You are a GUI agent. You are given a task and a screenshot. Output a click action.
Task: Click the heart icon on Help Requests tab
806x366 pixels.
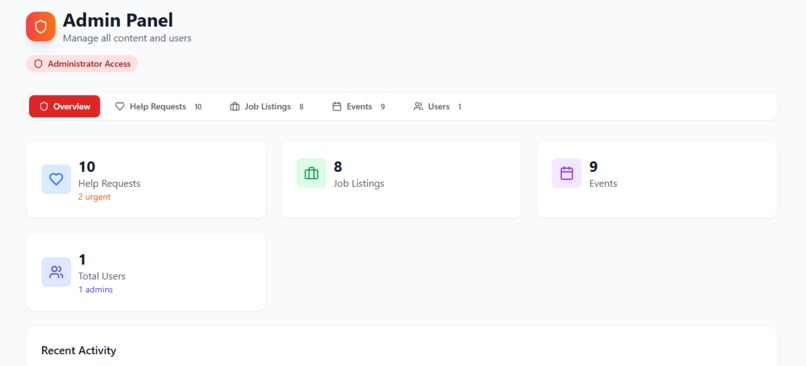(120, 106)
